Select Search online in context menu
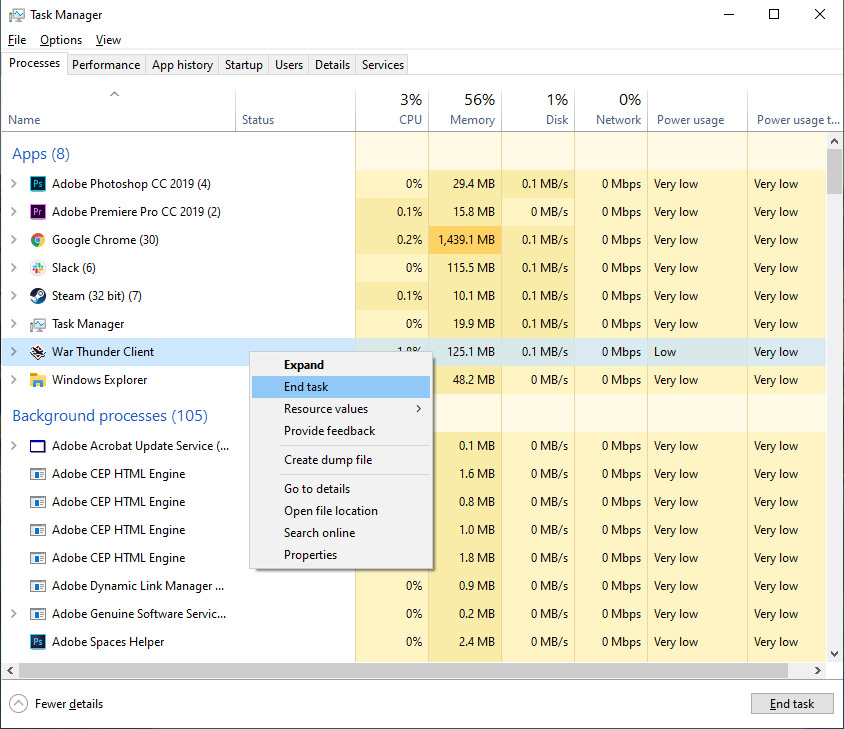This screenshot has height=729, width=844. point(341,533)
